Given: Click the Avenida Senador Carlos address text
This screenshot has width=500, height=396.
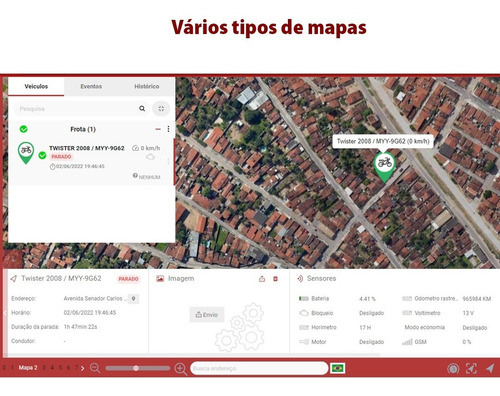Looking at the screenshot, I should pos(95,298).
